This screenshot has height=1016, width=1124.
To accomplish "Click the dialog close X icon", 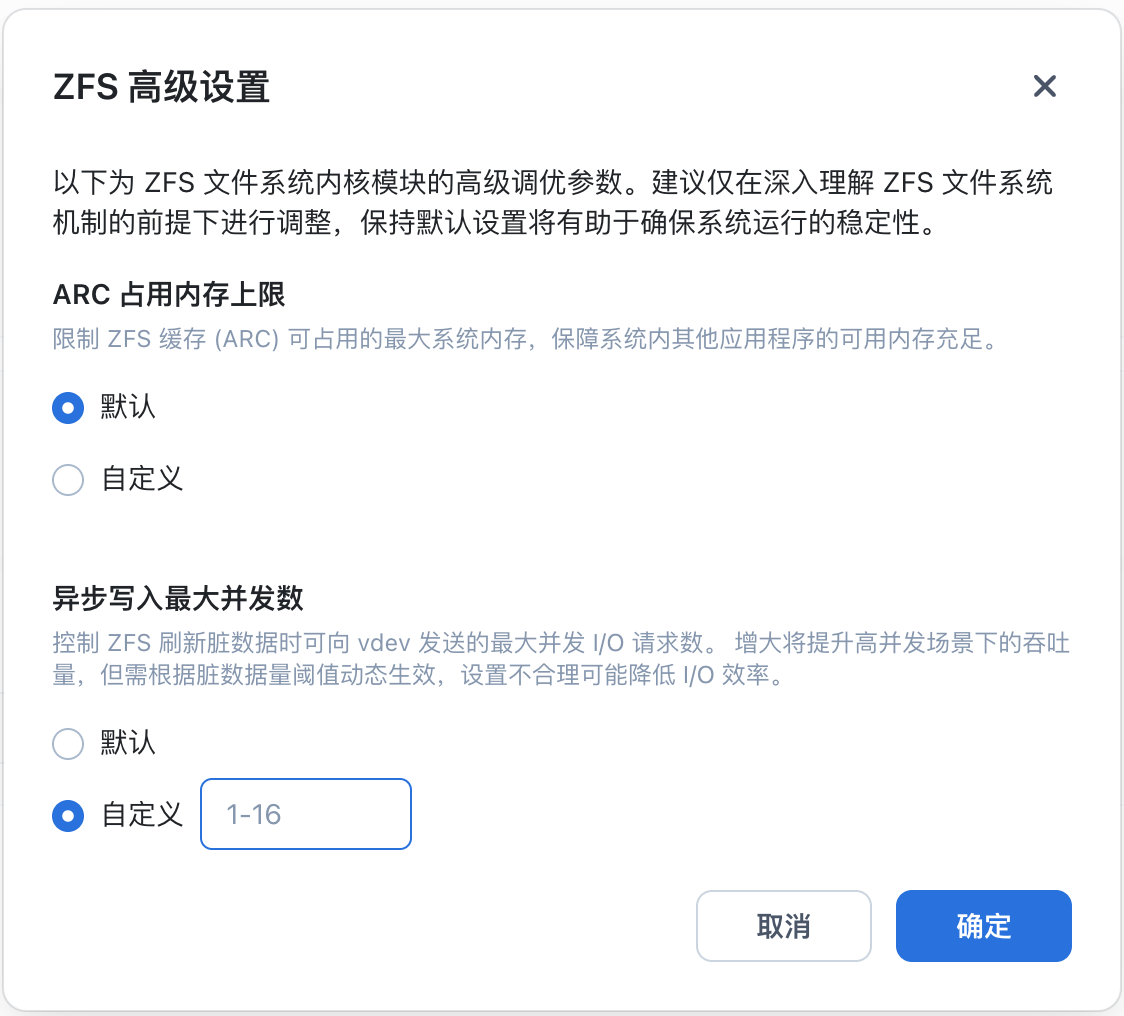I will (1045, 86).
